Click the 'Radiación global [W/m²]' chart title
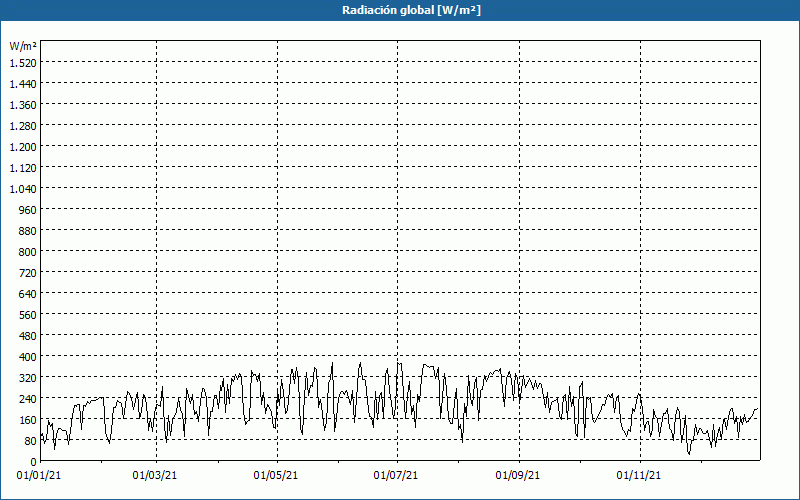Image resolution: width=800 pixels, height=500 pixels. pos(411,10)
